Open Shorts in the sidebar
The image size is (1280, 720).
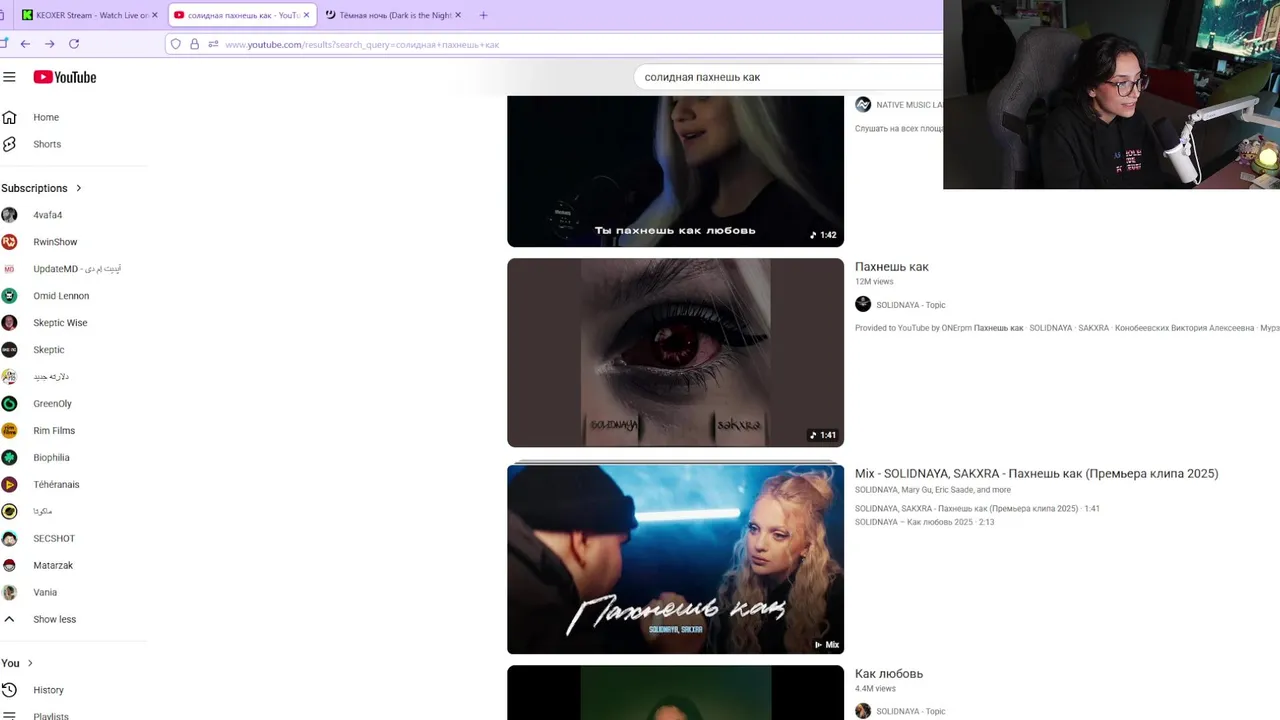[x=47, y=144]
